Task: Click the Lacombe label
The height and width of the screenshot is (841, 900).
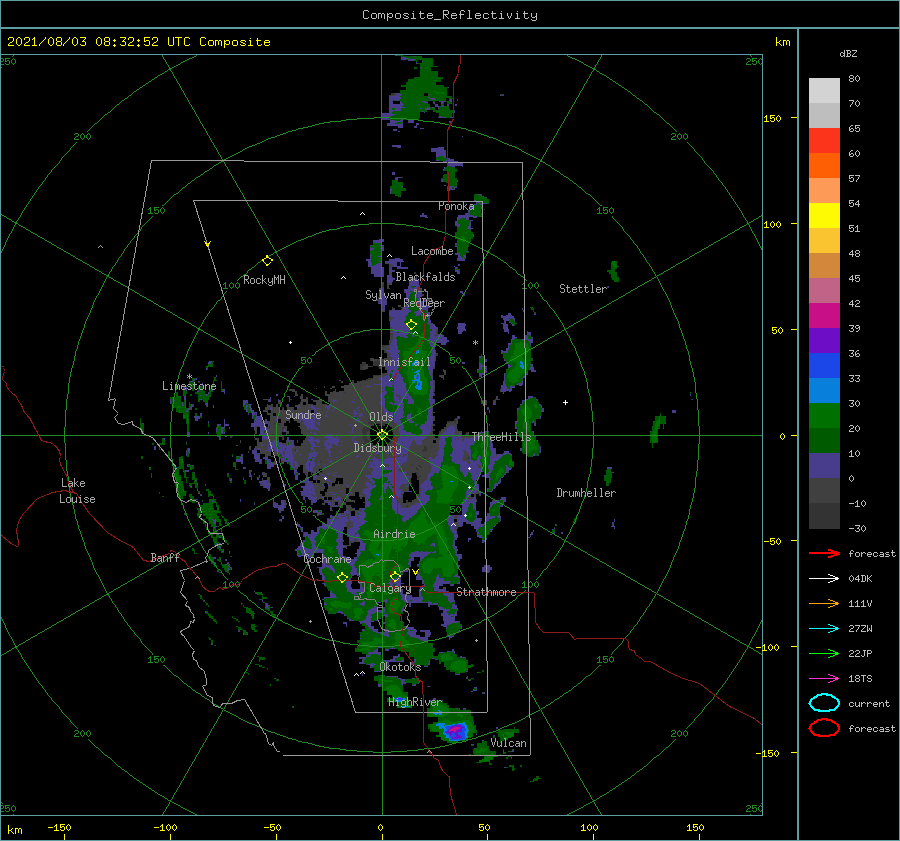Action: (432, 251)
